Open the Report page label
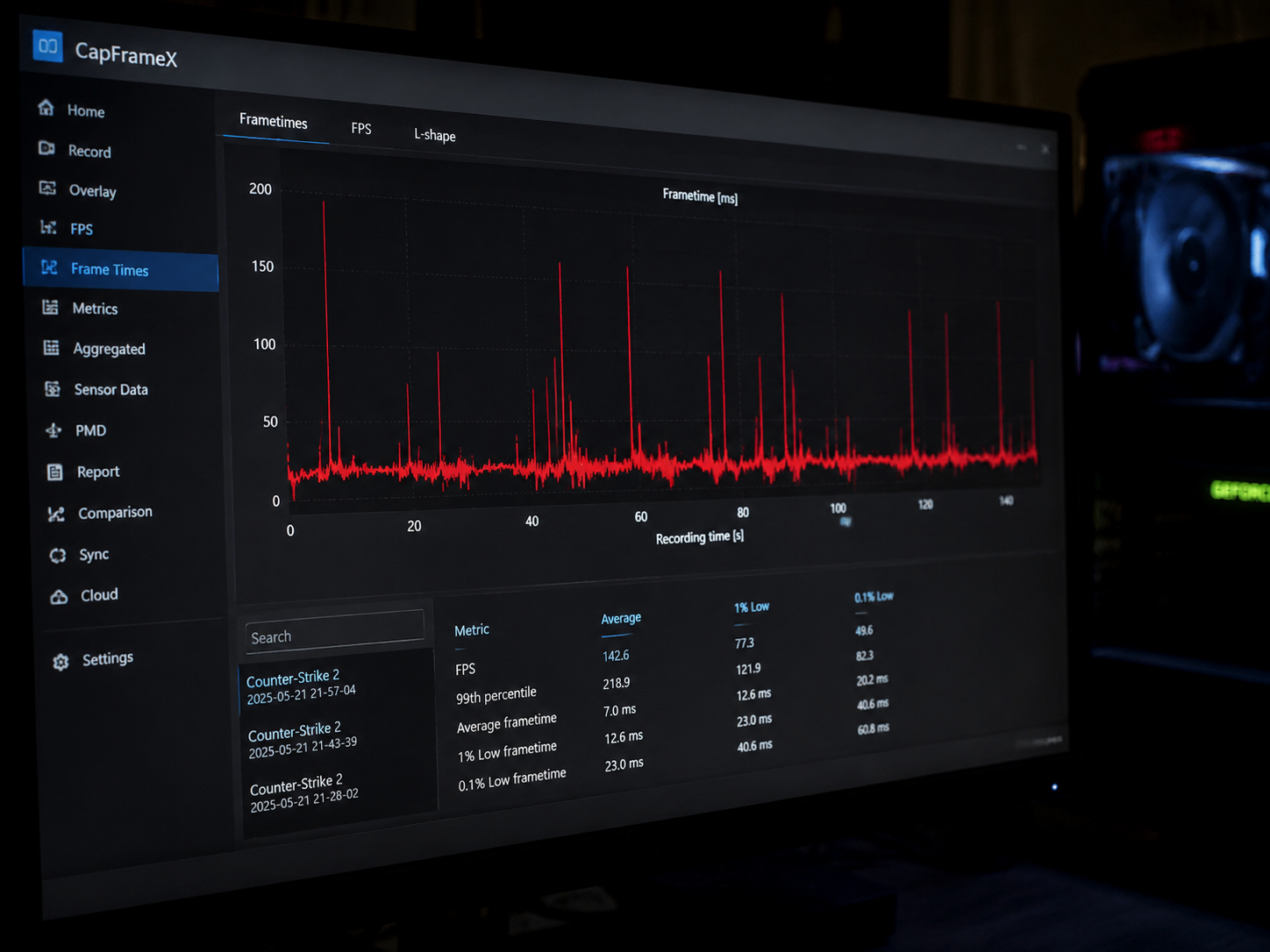The width and height of the screenshot is (1270, 952). [97, 472]
